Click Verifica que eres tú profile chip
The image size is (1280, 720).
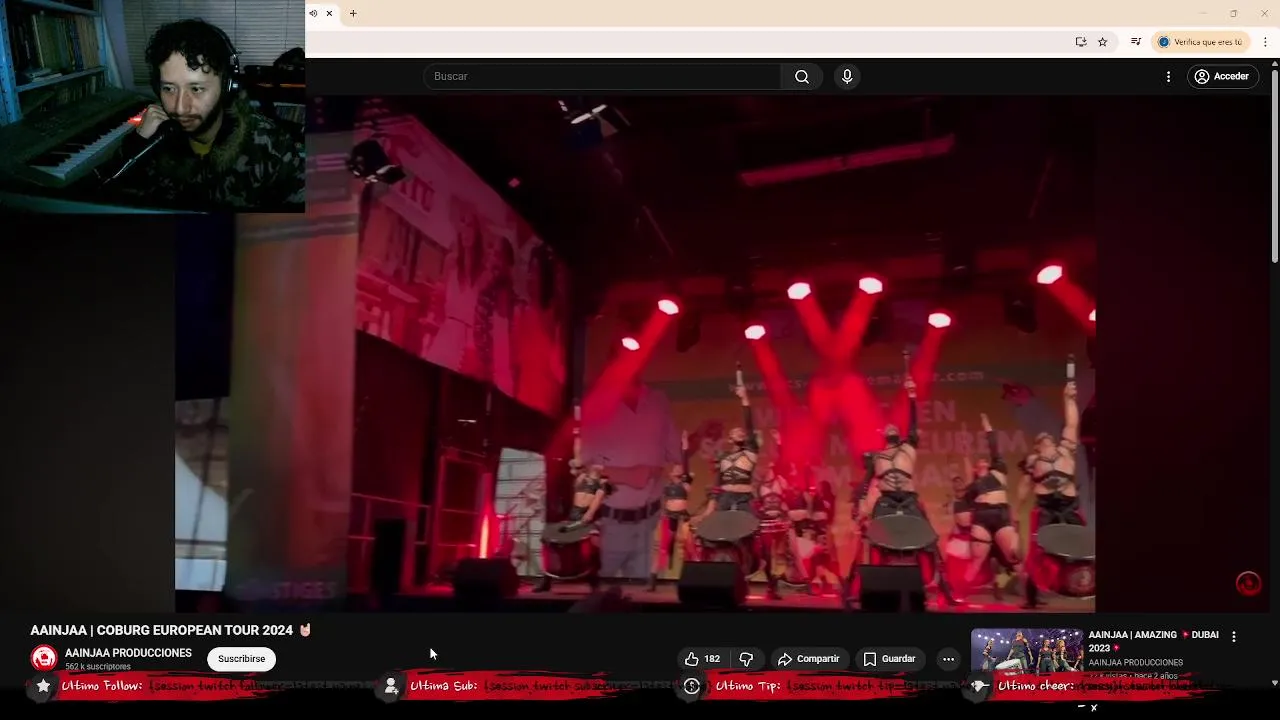(x=1199, y=42)
